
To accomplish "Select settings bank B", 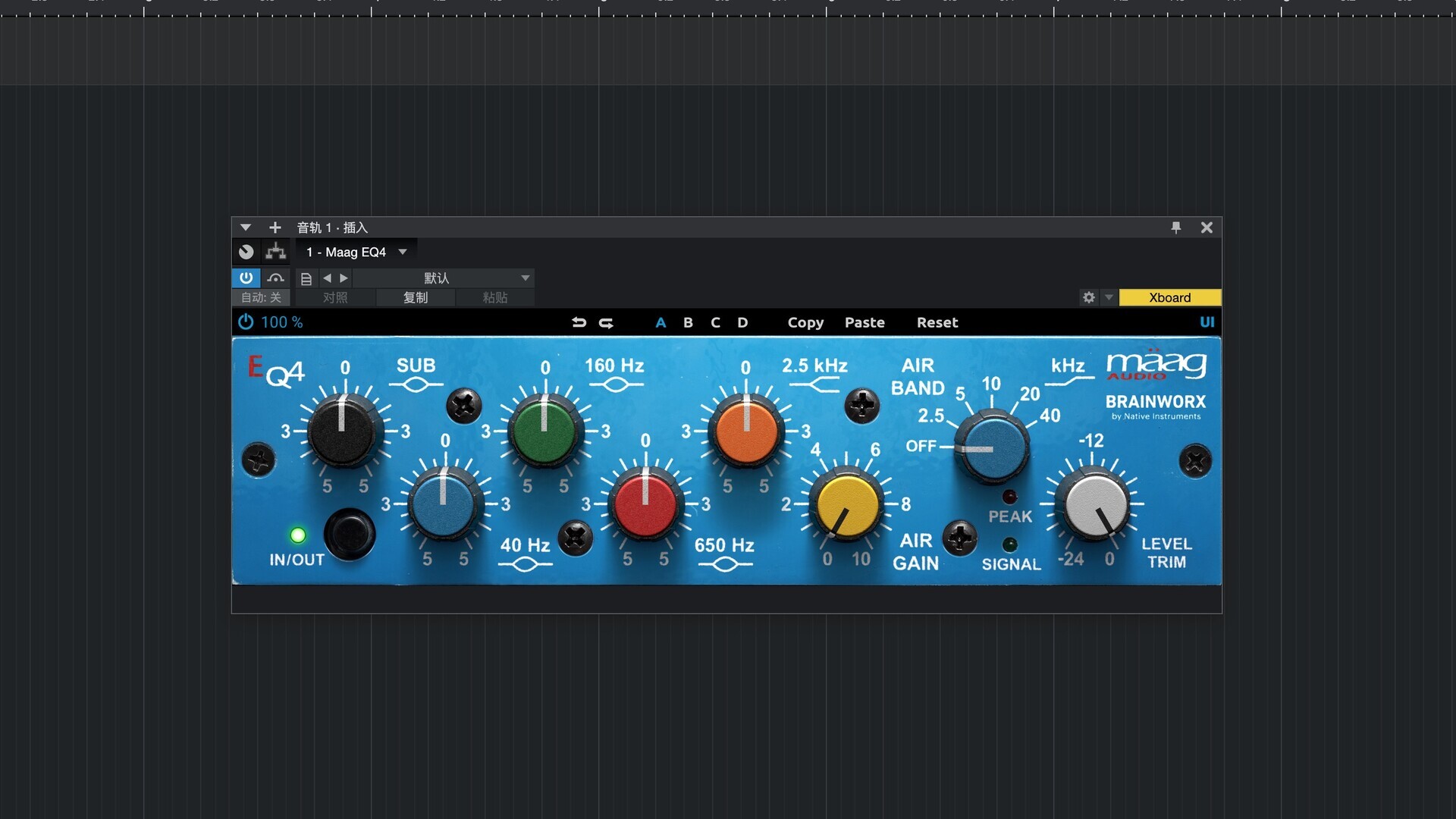I will pos(688,322).
